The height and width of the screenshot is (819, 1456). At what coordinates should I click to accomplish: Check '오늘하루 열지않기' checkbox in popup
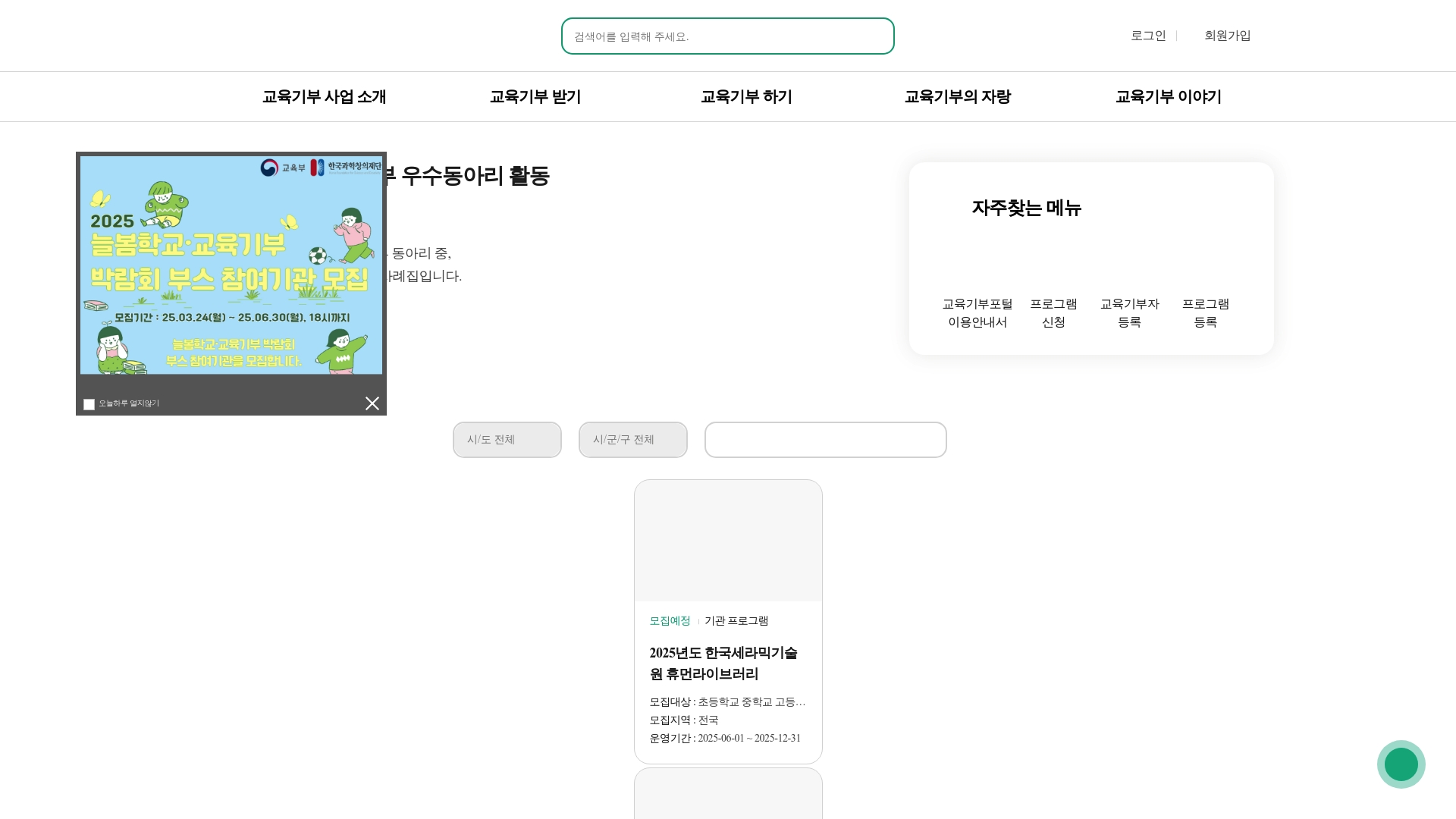[89, 404]
